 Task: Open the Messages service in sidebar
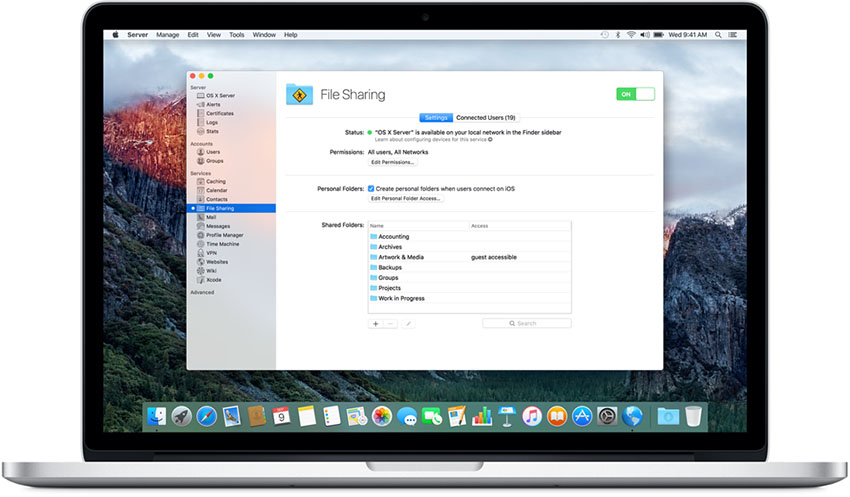point(213,226)
